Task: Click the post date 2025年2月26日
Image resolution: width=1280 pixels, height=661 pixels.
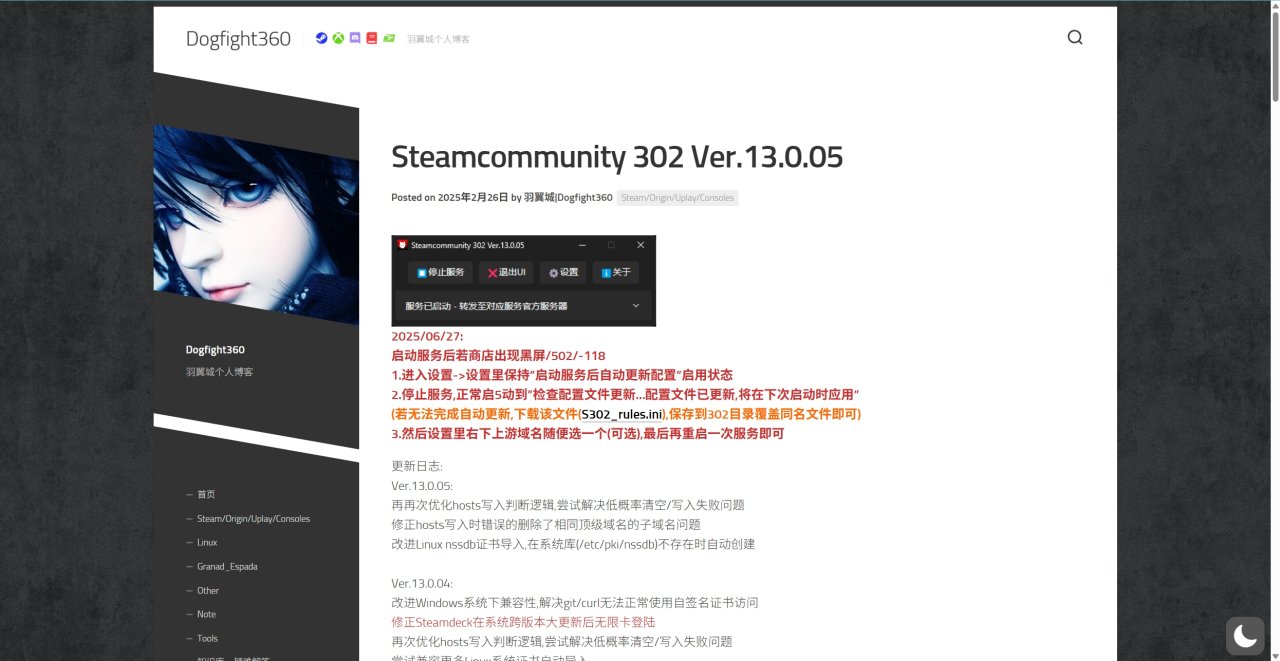Action: coord(473,198)
